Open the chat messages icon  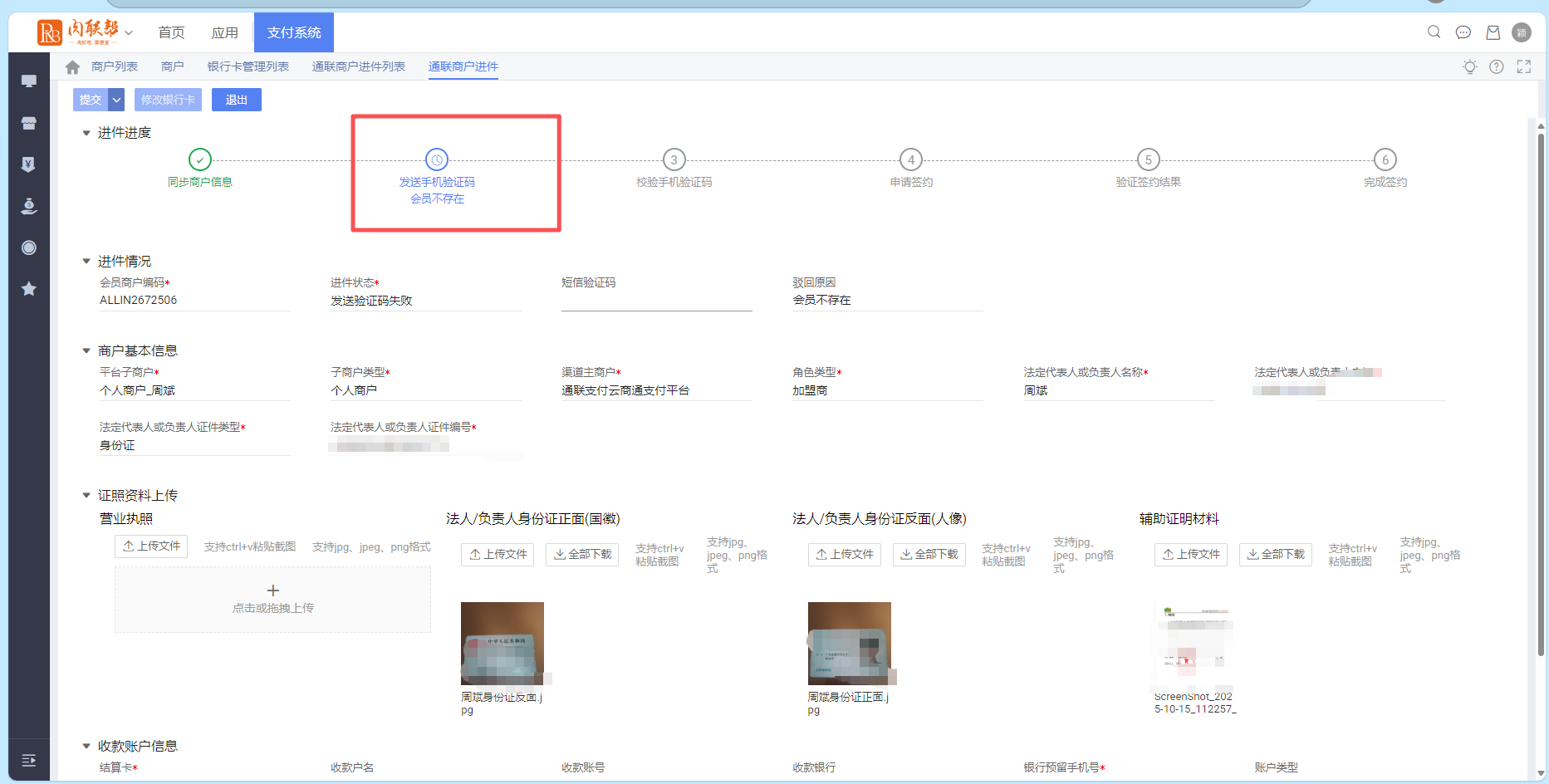click(x=1463, y=32)
